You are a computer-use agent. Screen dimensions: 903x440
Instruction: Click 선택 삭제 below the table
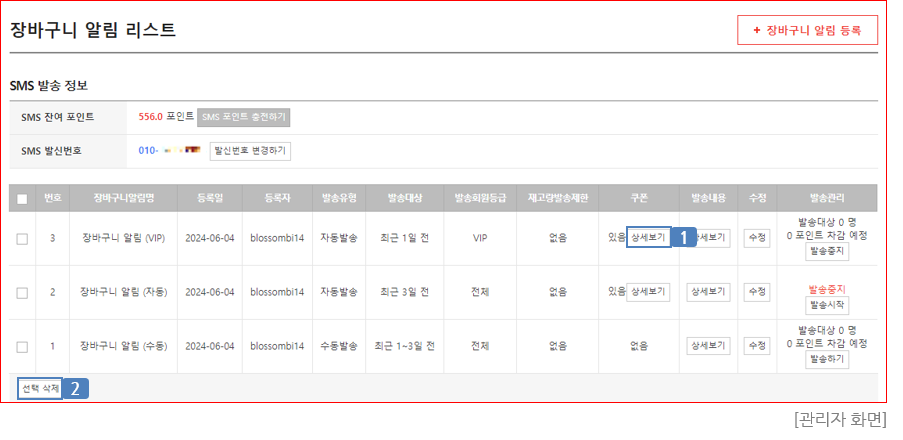point(40,388)
